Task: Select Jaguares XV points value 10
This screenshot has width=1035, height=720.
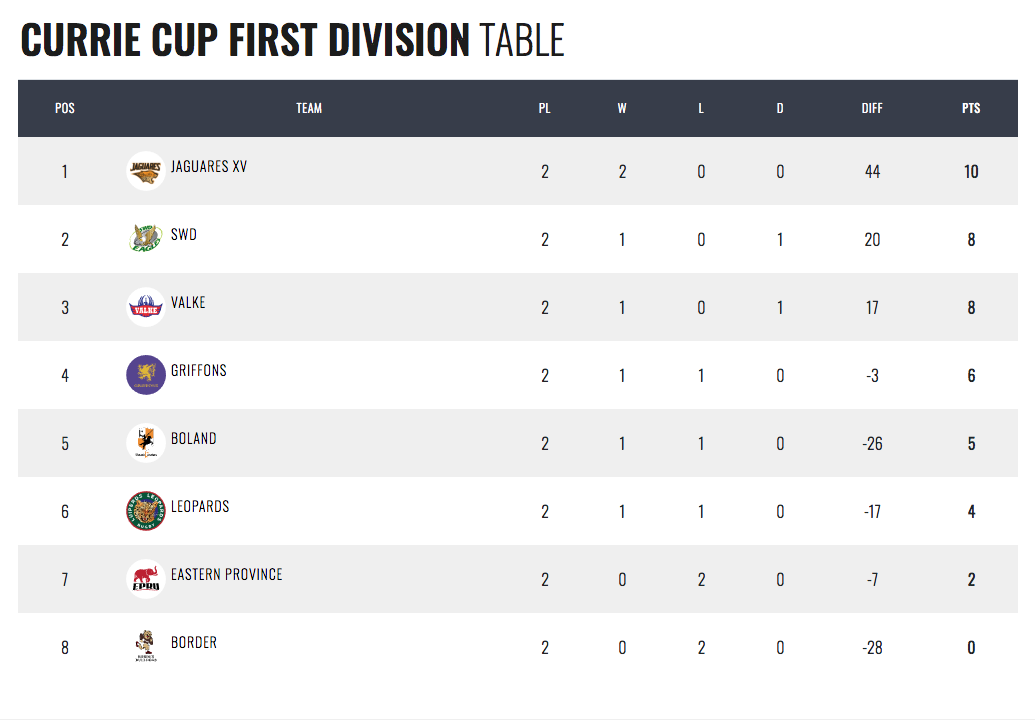Action: (x=971, y=172)
